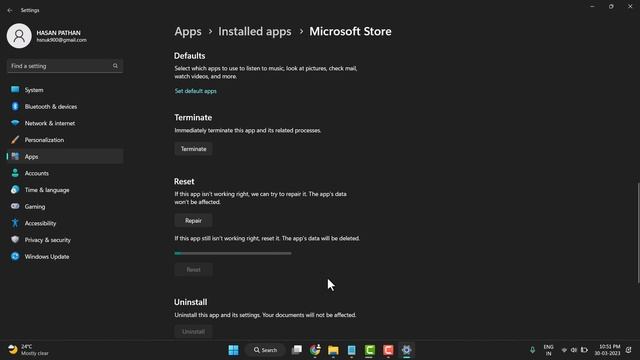
Task: Open Privacy & security settings
Action: 65,240
